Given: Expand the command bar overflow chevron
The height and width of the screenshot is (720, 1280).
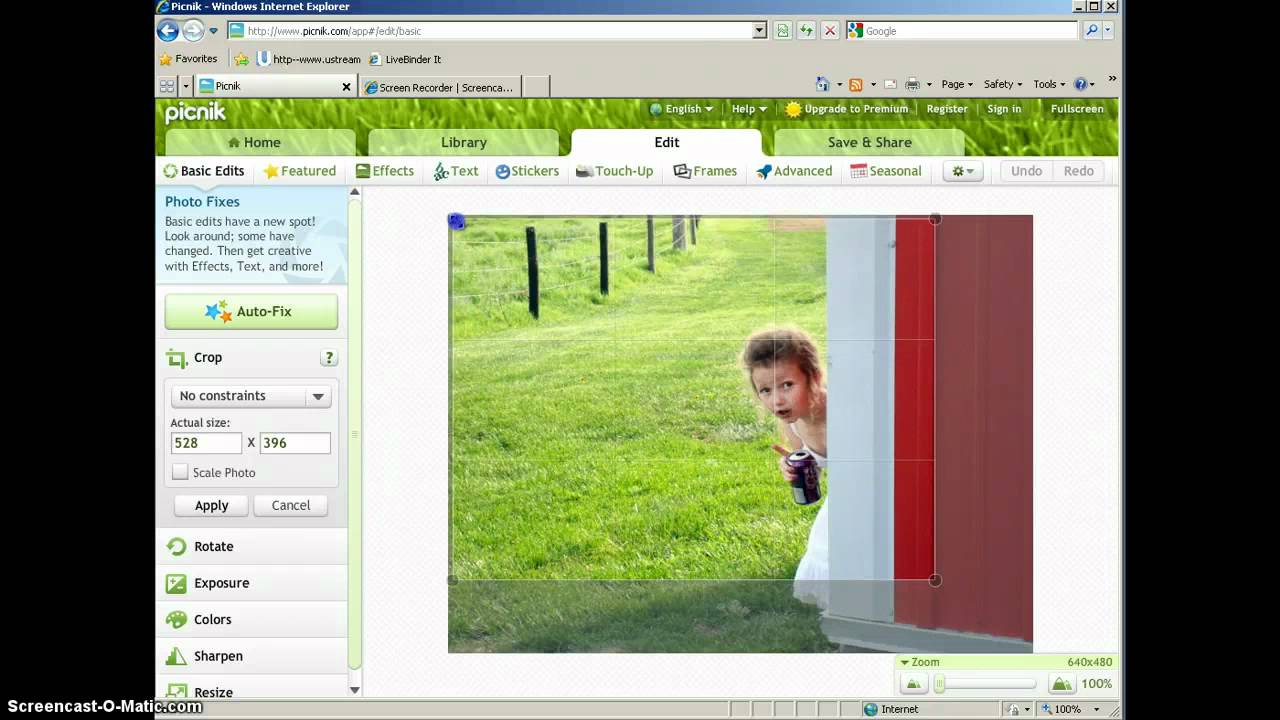Looking at the screenshot, I should 1112,79.
